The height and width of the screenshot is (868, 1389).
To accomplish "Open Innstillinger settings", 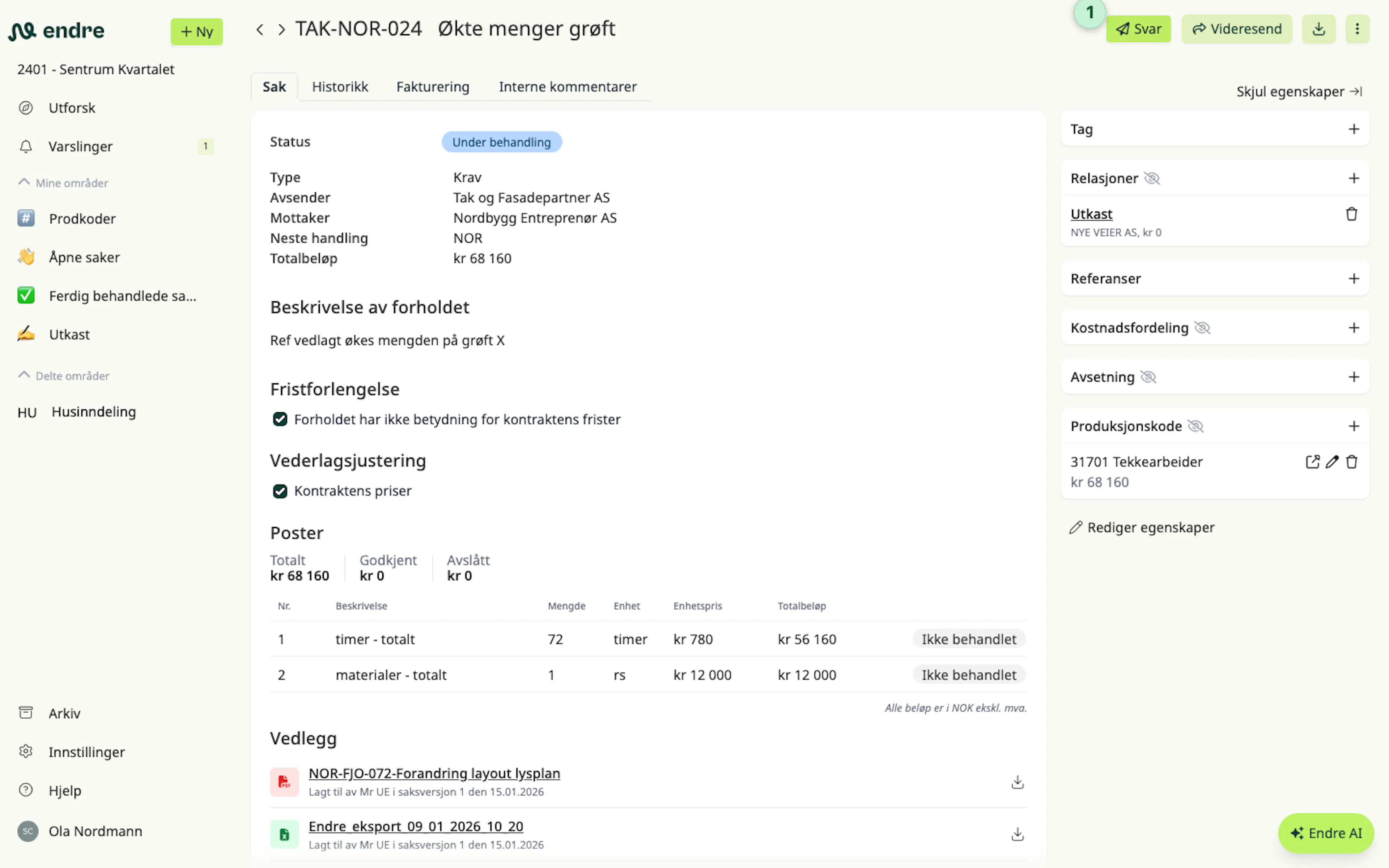I will point(86,752).
